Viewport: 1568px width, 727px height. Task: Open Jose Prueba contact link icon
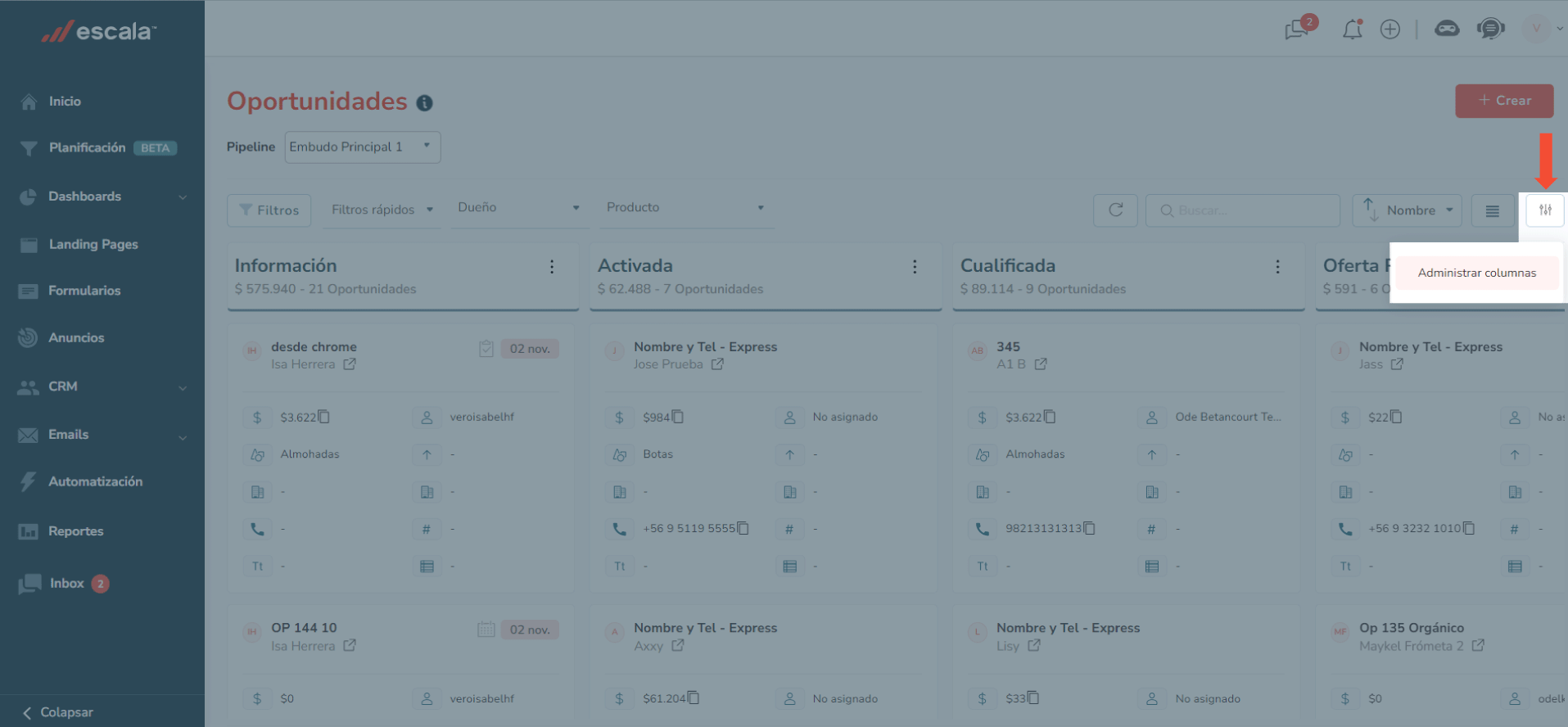point(717,364)
